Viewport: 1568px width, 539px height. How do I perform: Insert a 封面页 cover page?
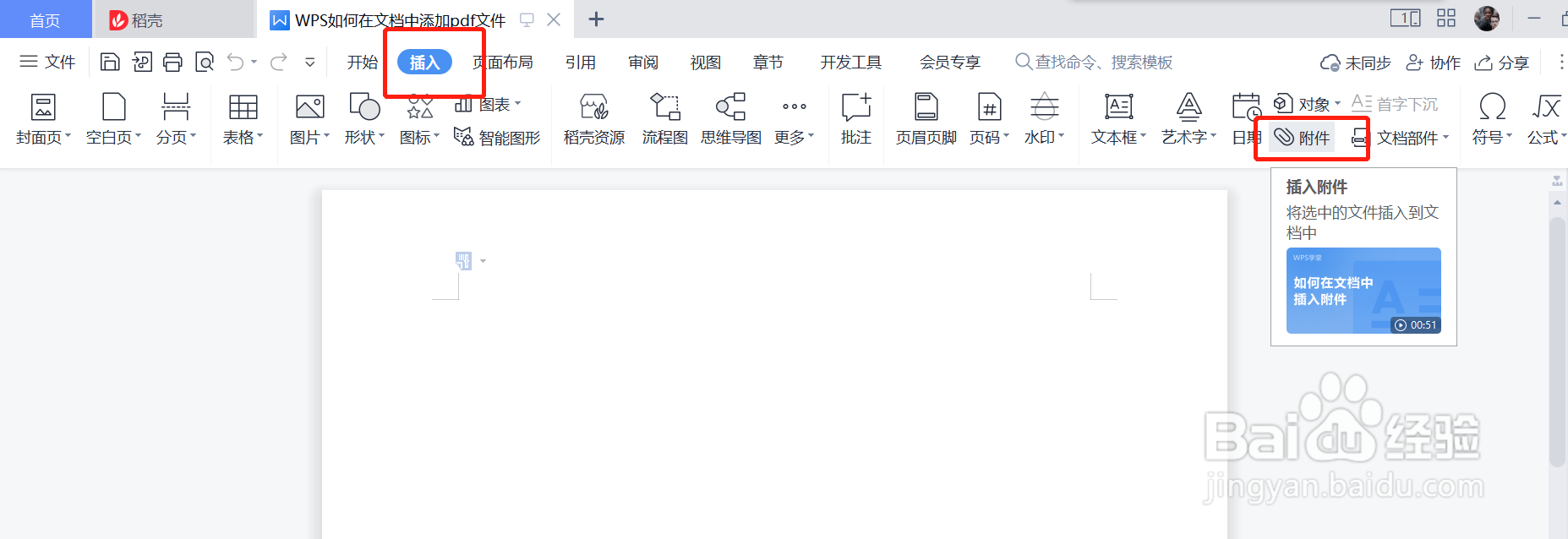click(x=43, y=119)
